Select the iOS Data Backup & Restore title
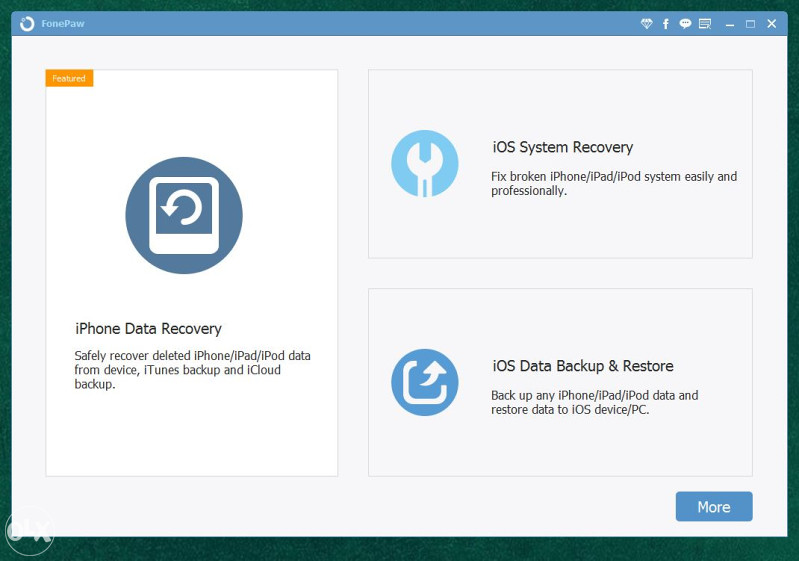Viewport: 799px width, 561px height. coord(583,366)
